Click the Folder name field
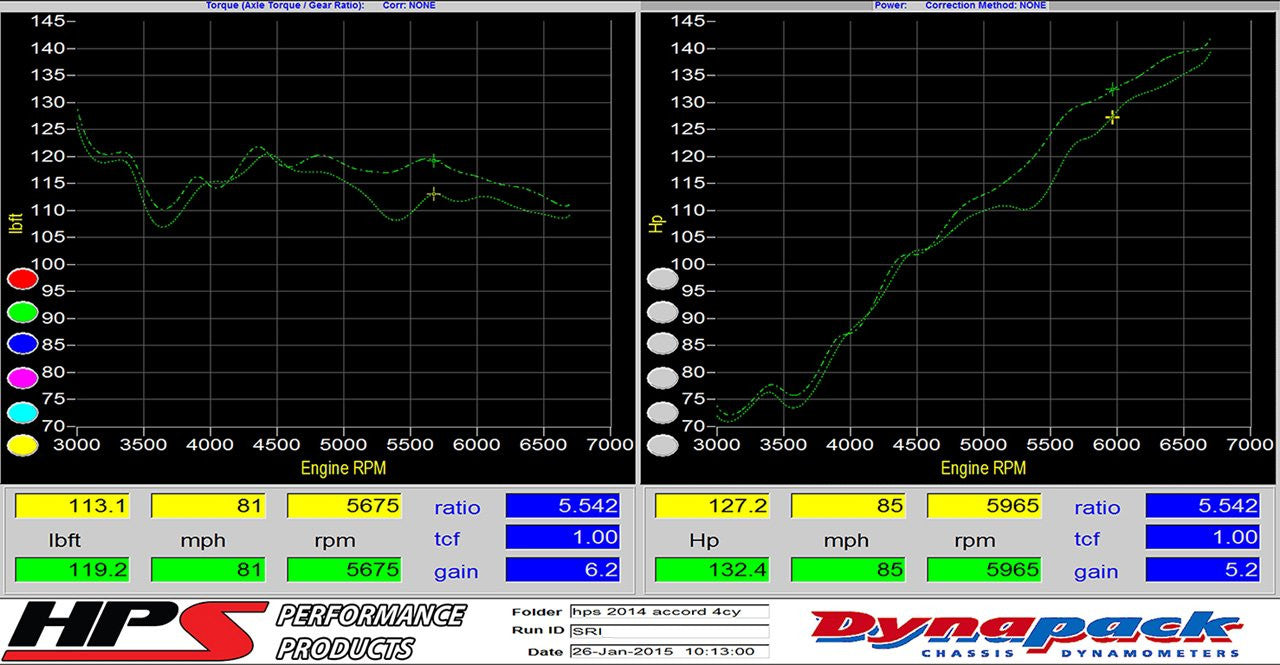Screen dimensions: 1280x665 [x=668, y=612]
